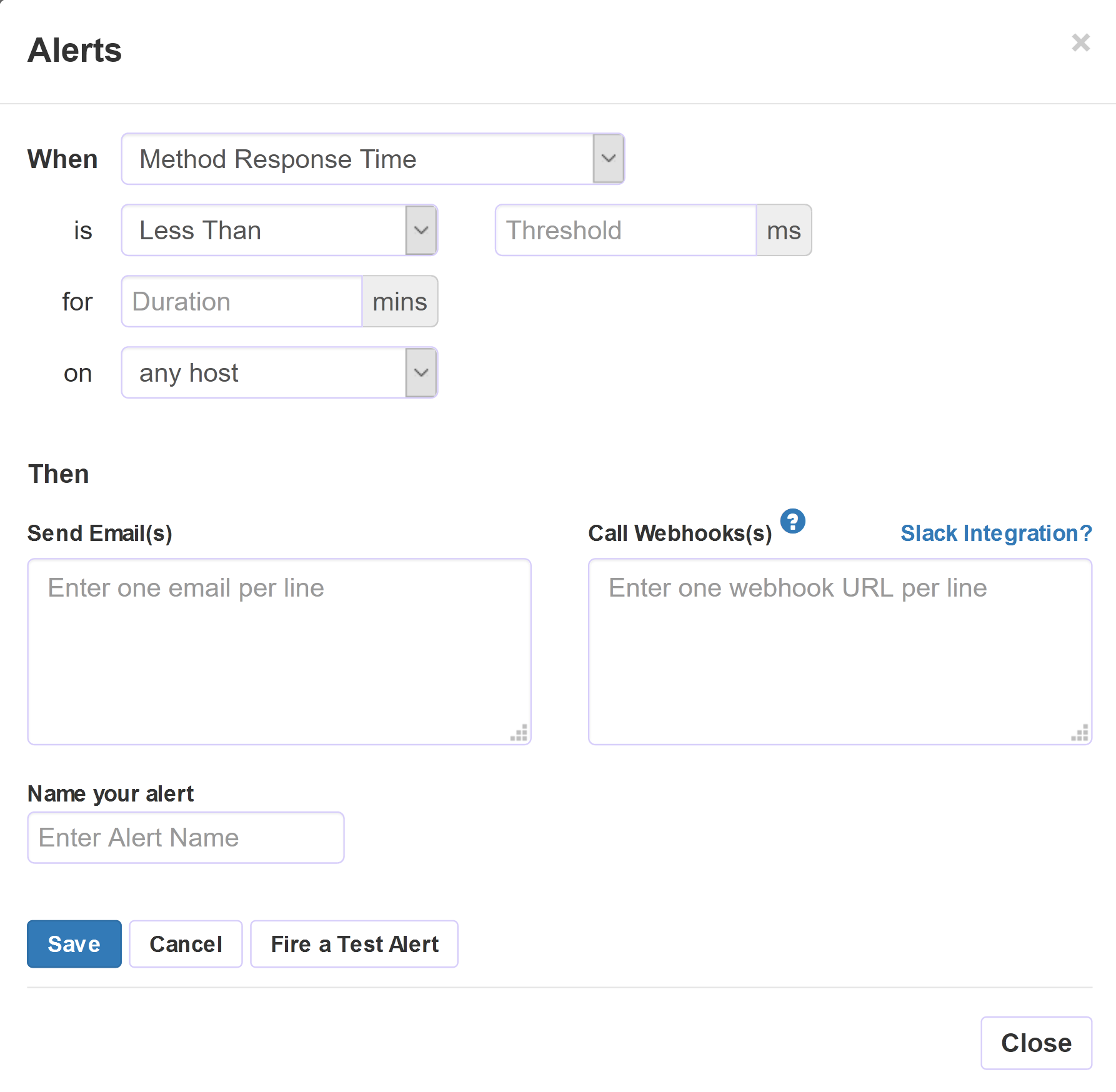Expand the Less Than comparison dropdown
The height and width of the screenshot is (1092, 1116).
pos(279,231)
